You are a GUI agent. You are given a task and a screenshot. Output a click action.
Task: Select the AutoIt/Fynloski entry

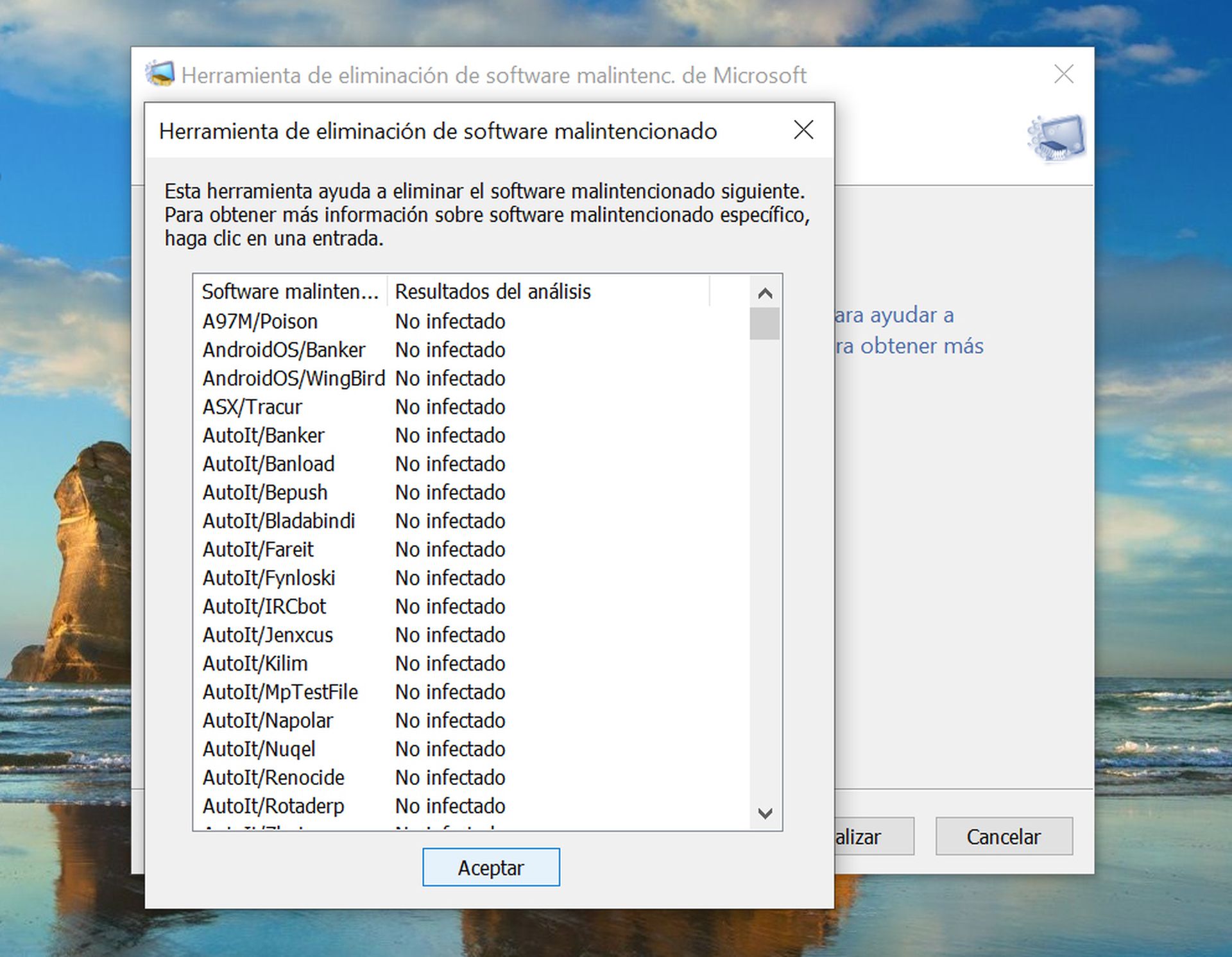click(268, 578)
